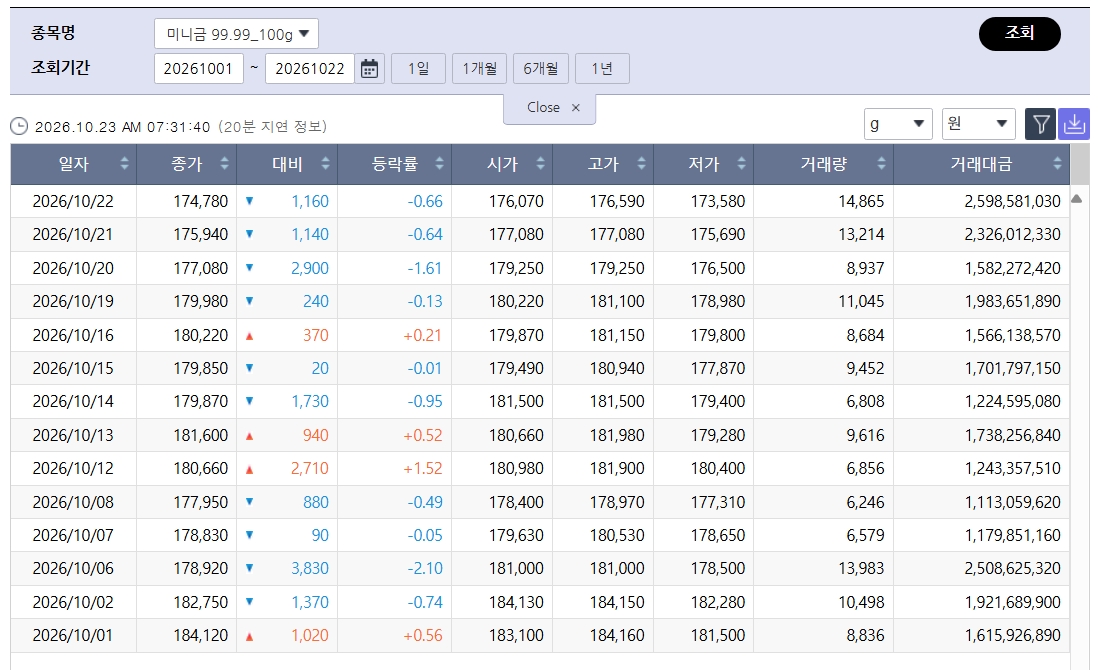Open the calendar date picker icon
Image resolution: width=1100 pixels, height=670 pixels.
369,69
